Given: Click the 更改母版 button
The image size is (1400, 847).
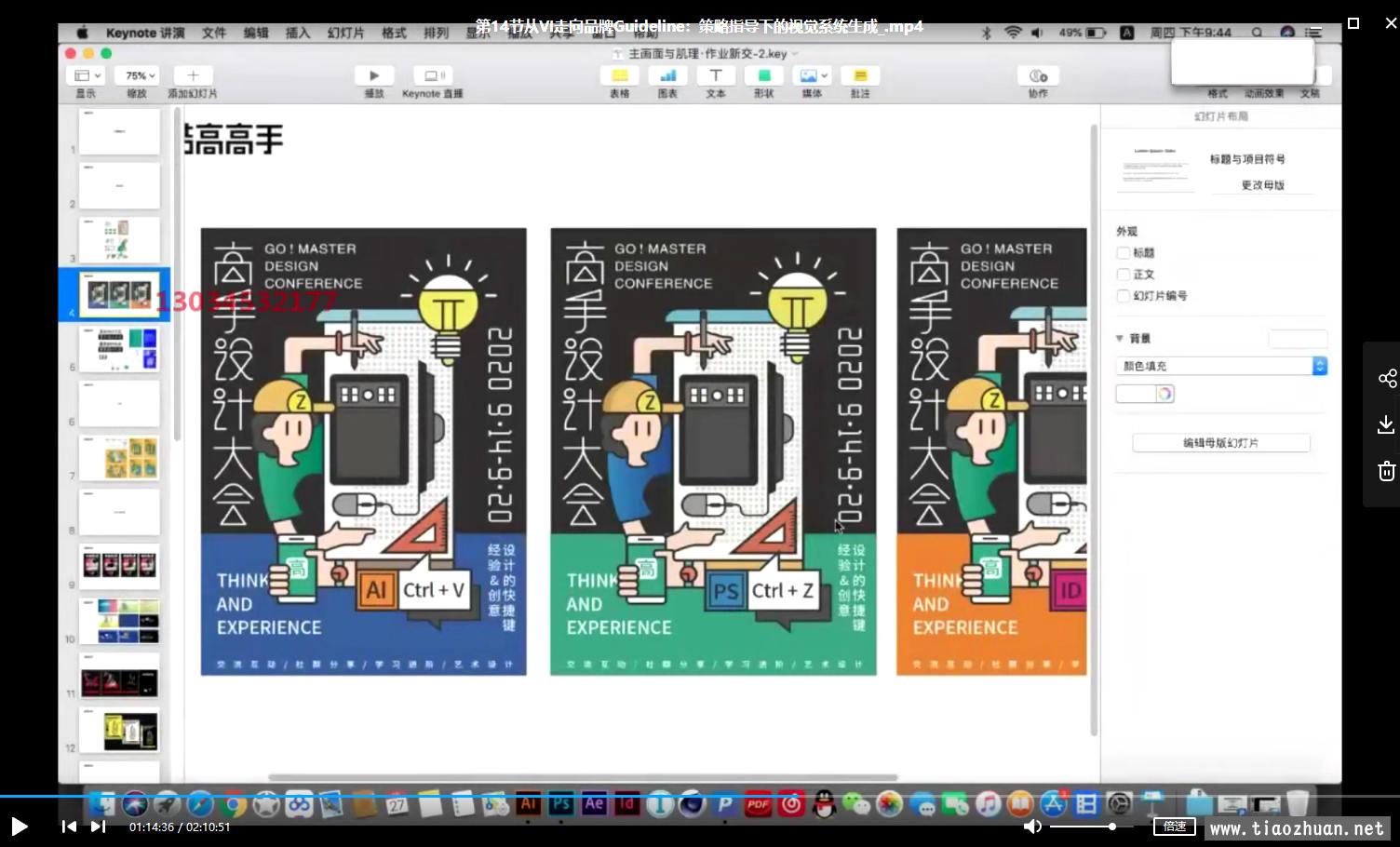Looking at the screenshot, I should click(x=1263, y=185).
